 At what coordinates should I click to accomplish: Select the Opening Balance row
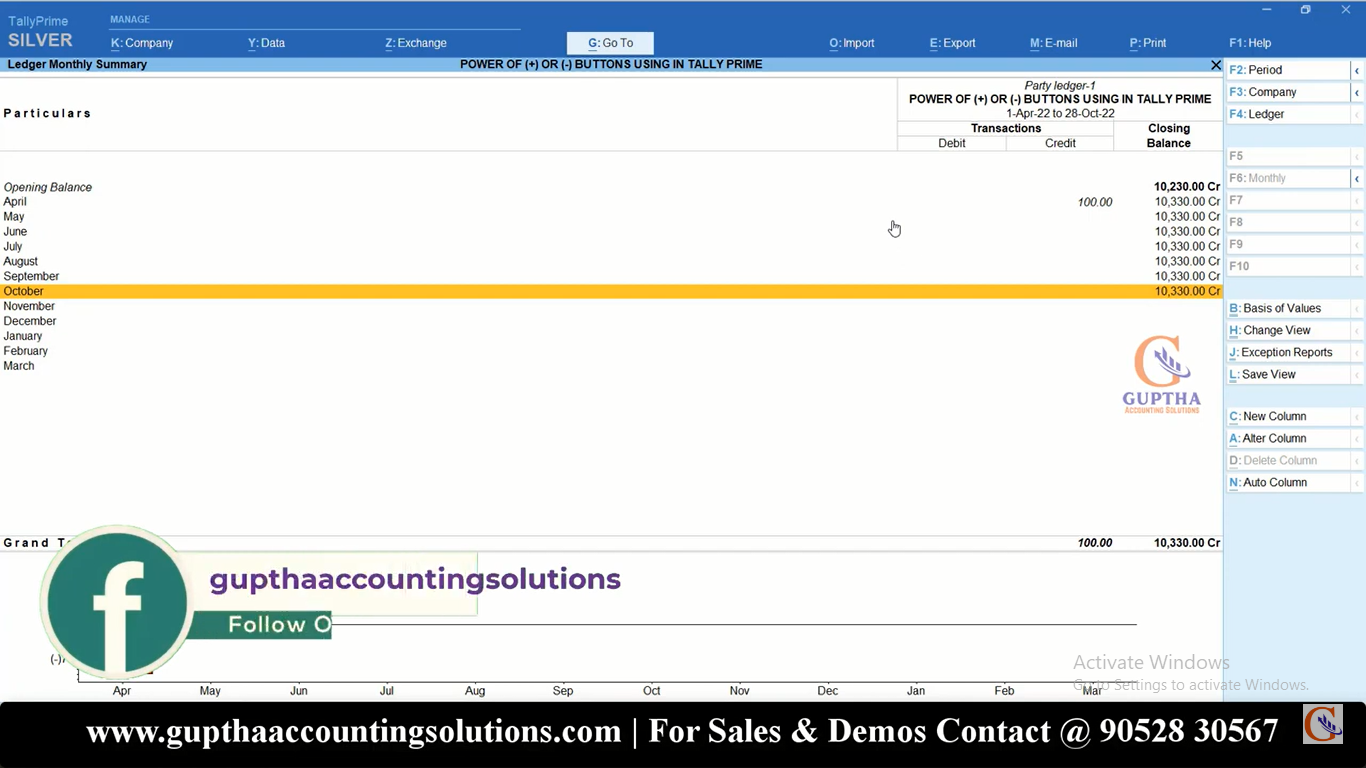[x=611, y=187]
